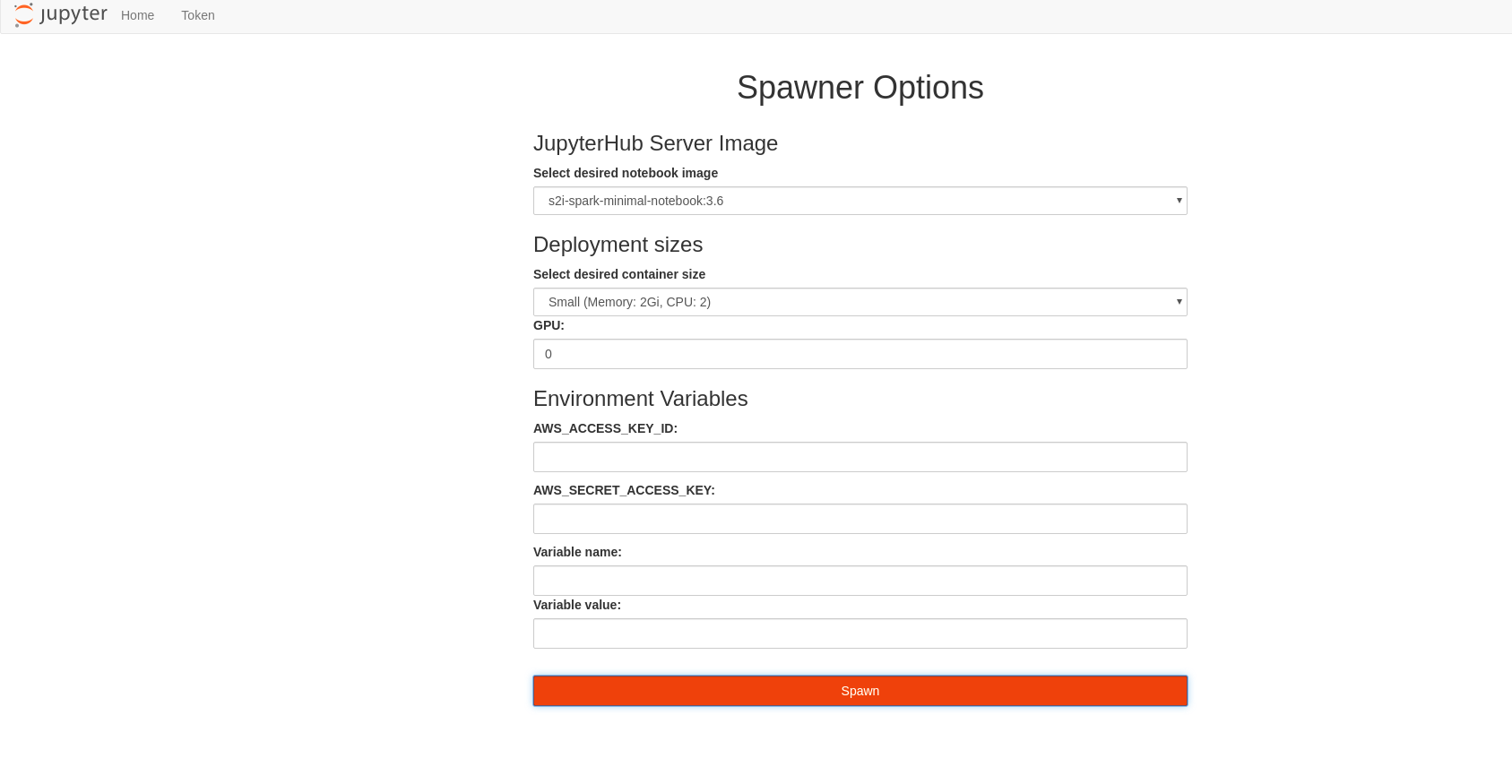Click the "AWS_ACCESS_KEY_ID:" label text
The image size is (1512, 784).
click(x=605, y=428)
